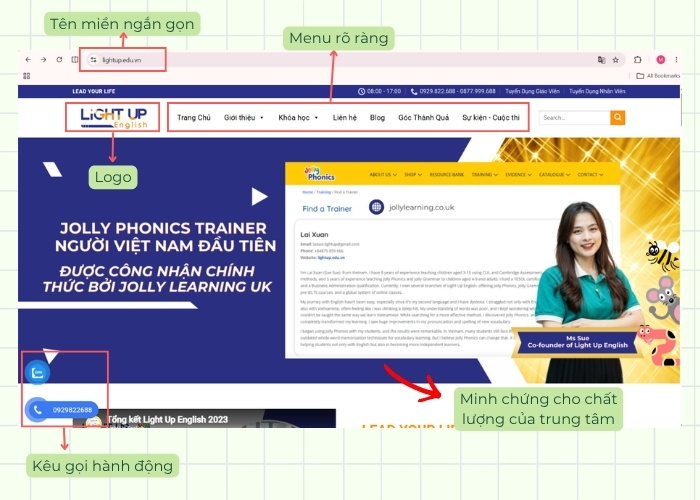Open the Sự kiện - Cuộc thi menu
The height and width of the screenshot is (500, 700).
pyautogui.click(x=491, y=117)
